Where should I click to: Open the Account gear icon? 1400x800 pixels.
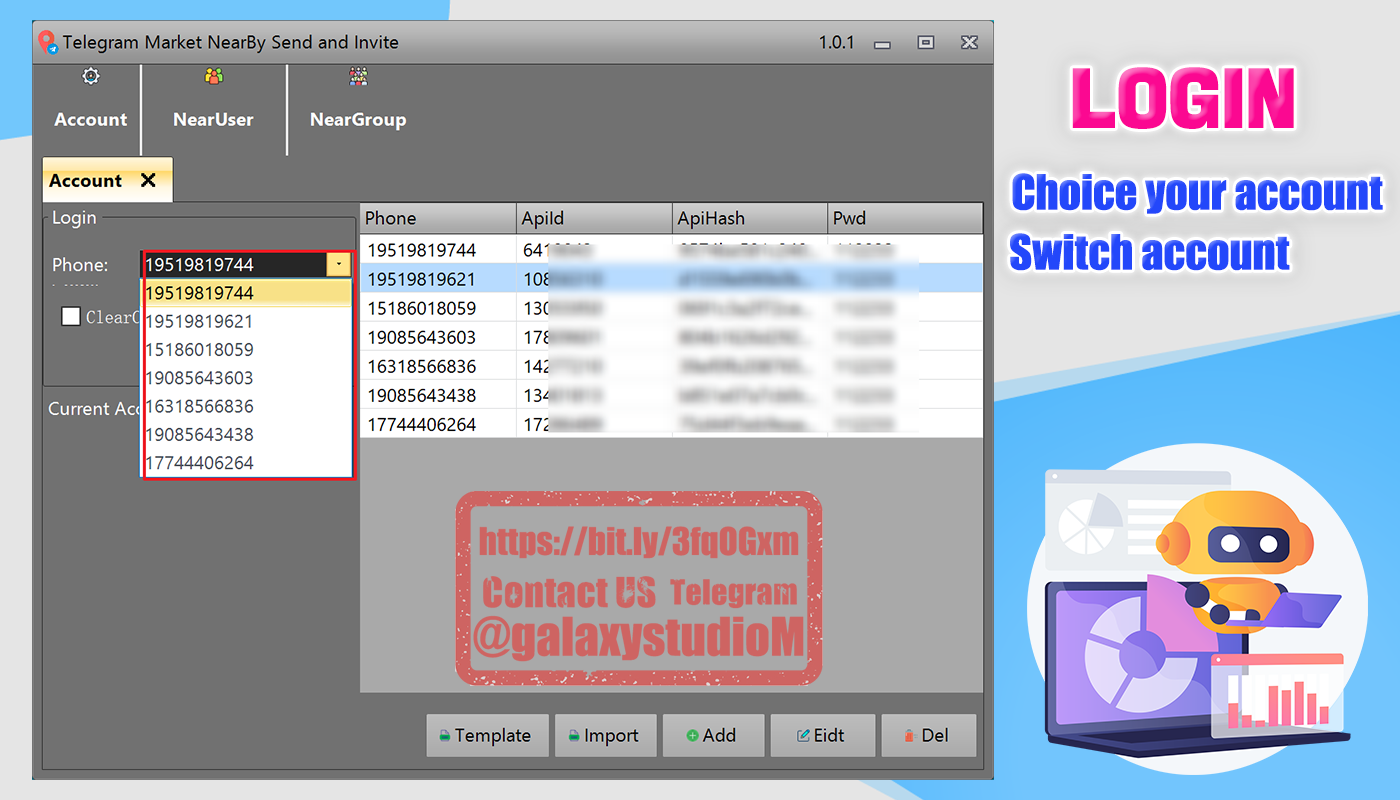91,77
